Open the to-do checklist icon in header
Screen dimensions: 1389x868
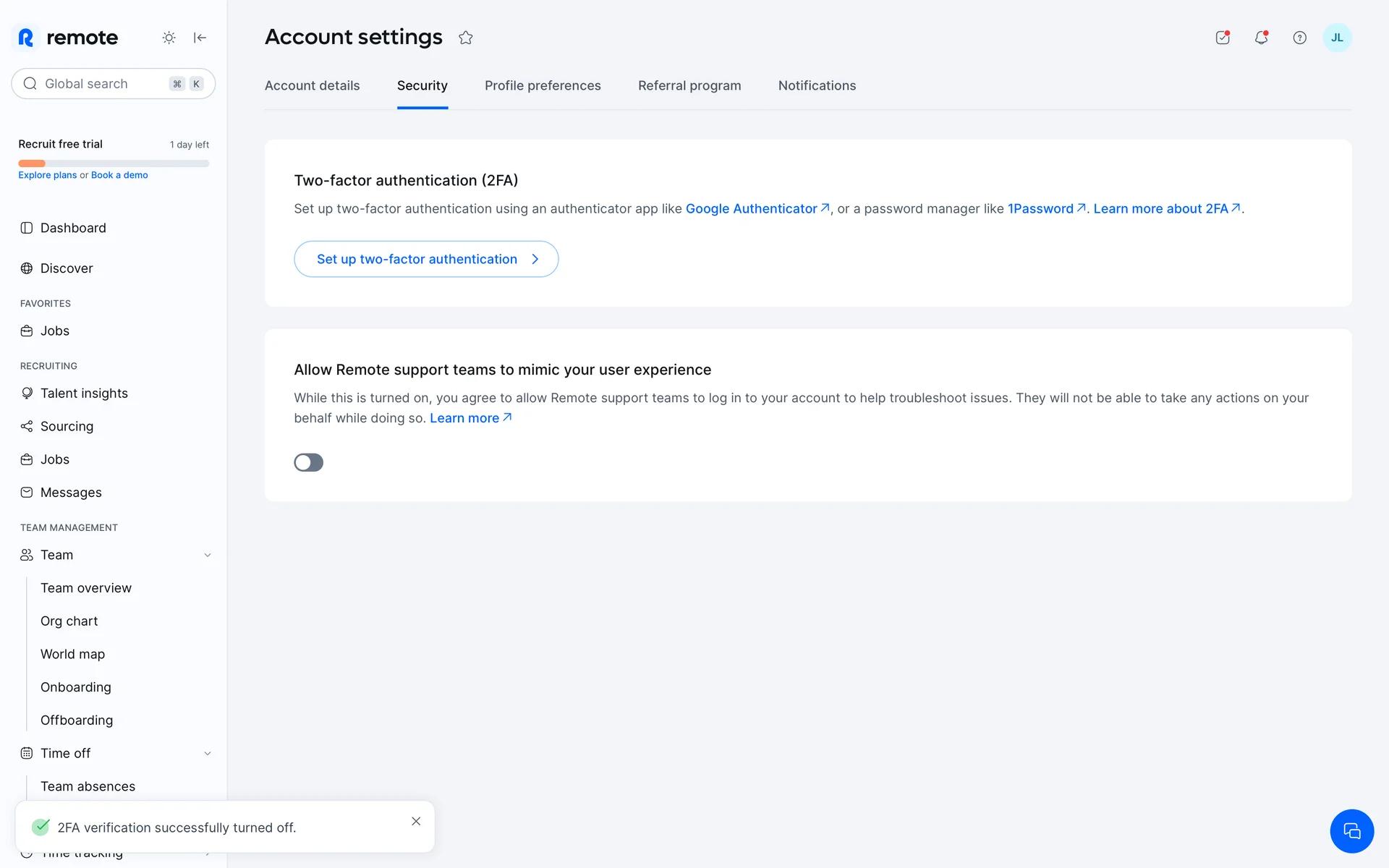click(x=1223, y=38)
